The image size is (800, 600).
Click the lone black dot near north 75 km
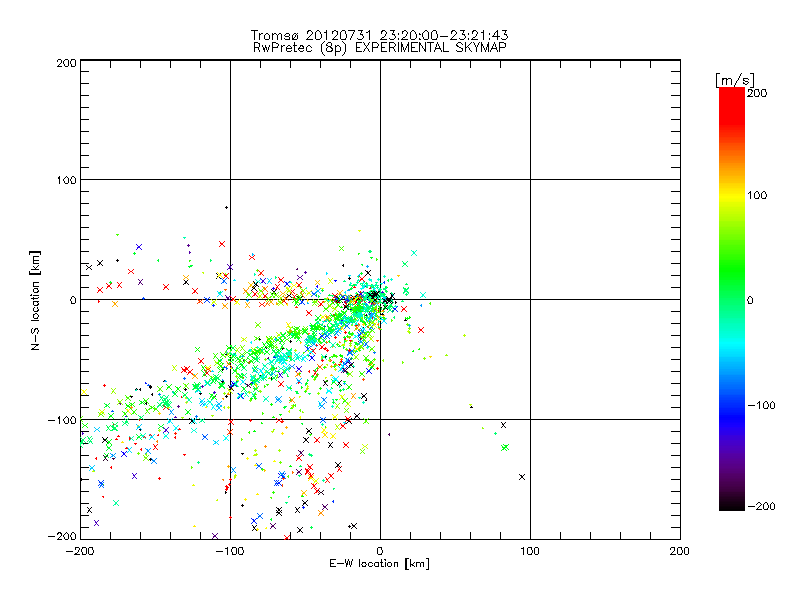226,208
